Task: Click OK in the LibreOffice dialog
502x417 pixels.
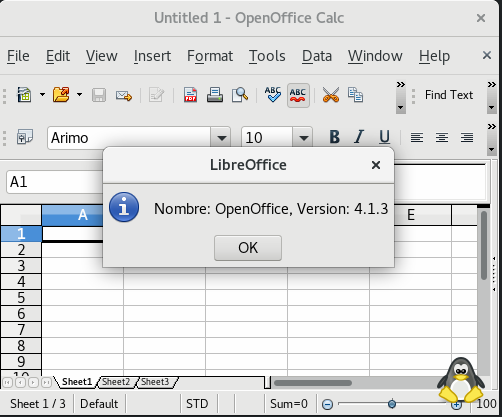Action: pos(248,248)
